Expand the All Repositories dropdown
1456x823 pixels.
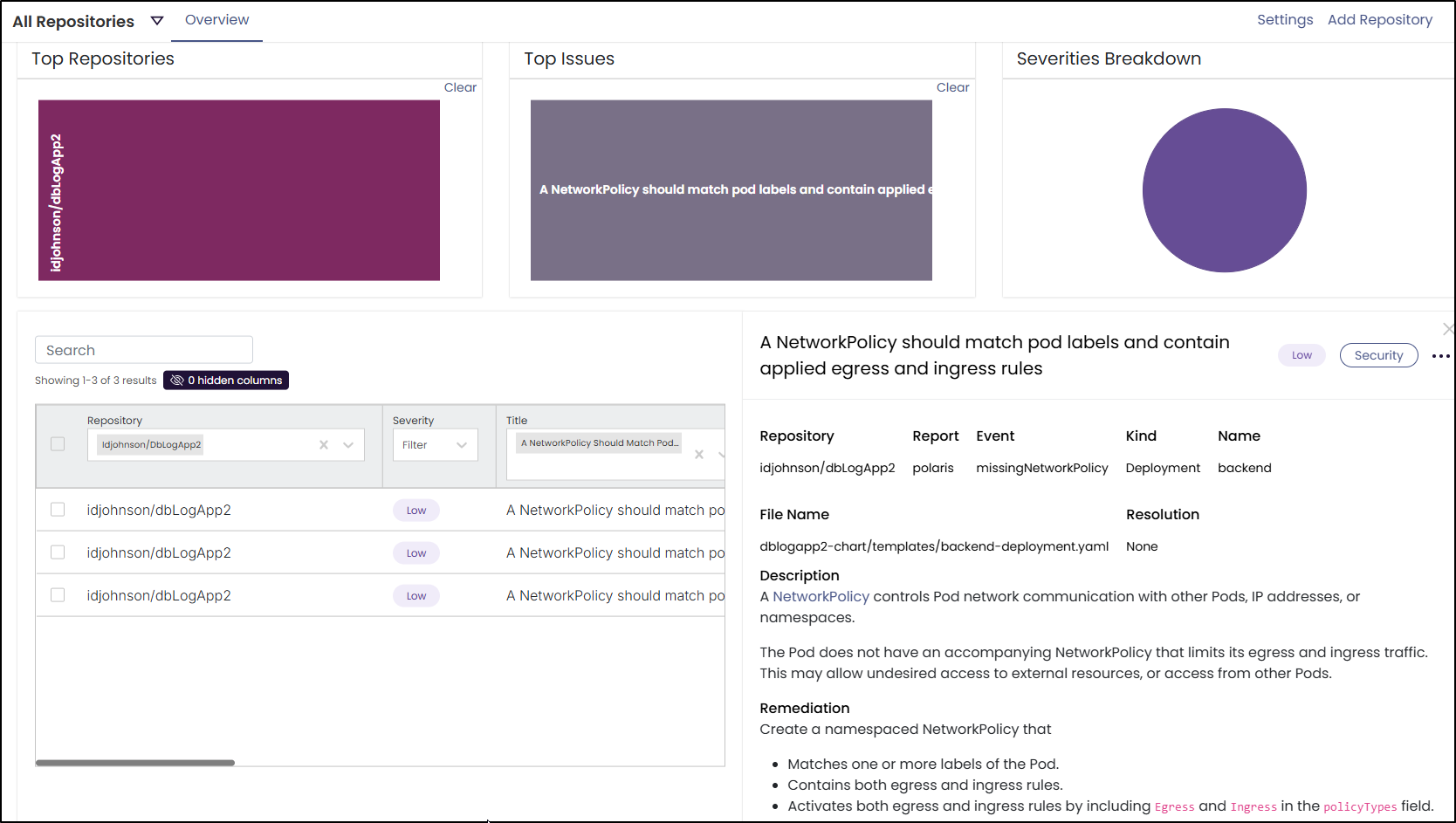pyautogui.click(x=157, y=21)
